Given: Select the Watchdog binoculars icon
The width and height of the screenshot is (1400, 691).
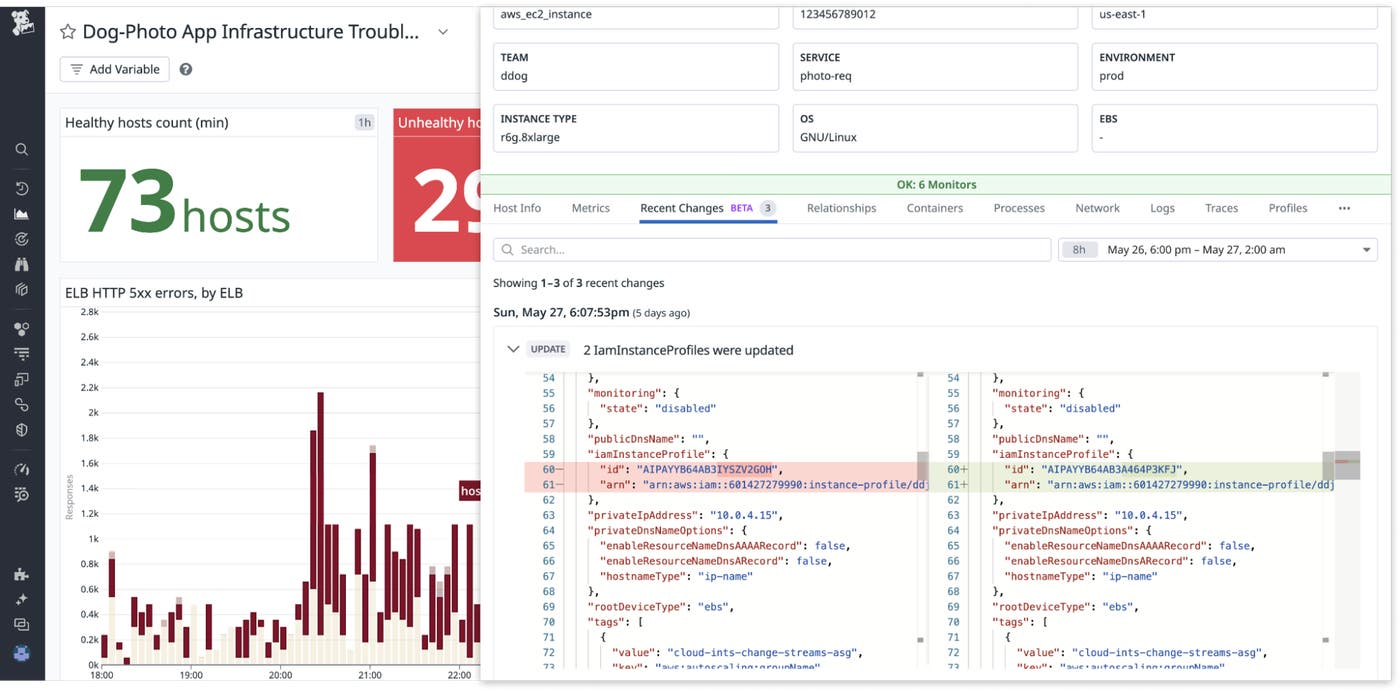Looking at the screenshot, I should click(x=22, y=264).
